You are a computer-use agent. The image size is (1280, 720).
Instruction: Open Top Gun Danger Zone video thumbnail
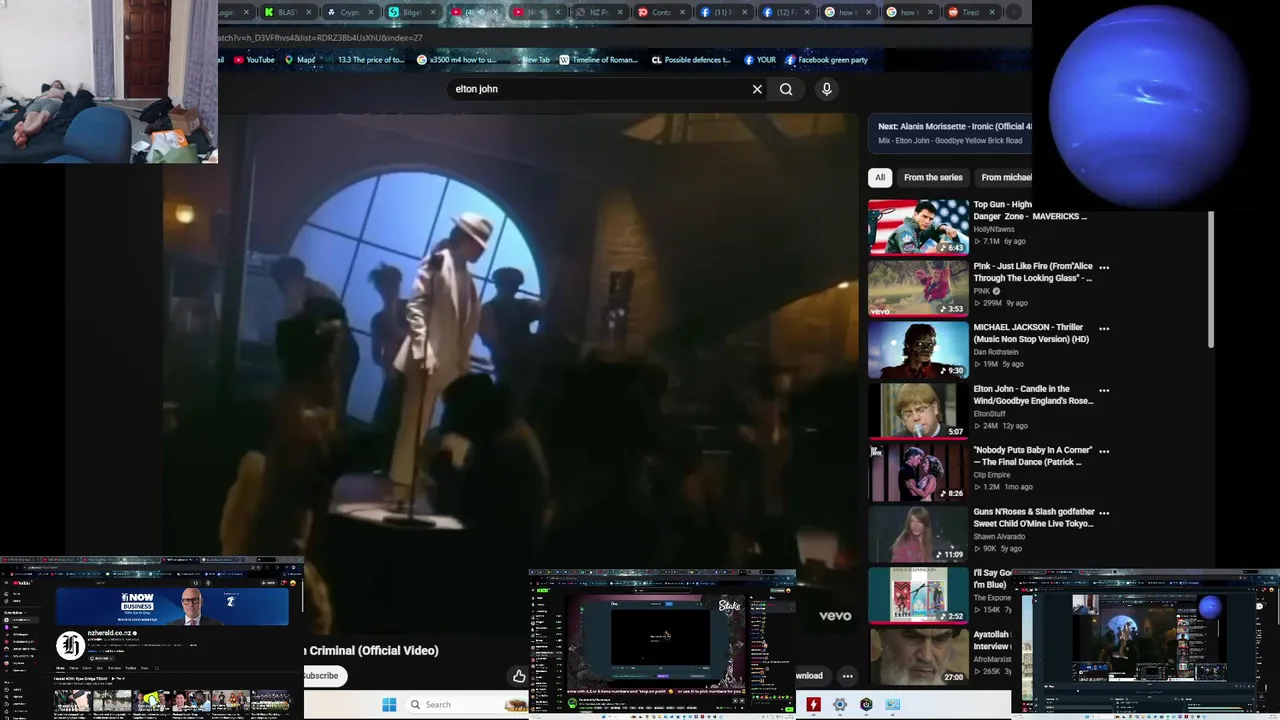point(918,227)
